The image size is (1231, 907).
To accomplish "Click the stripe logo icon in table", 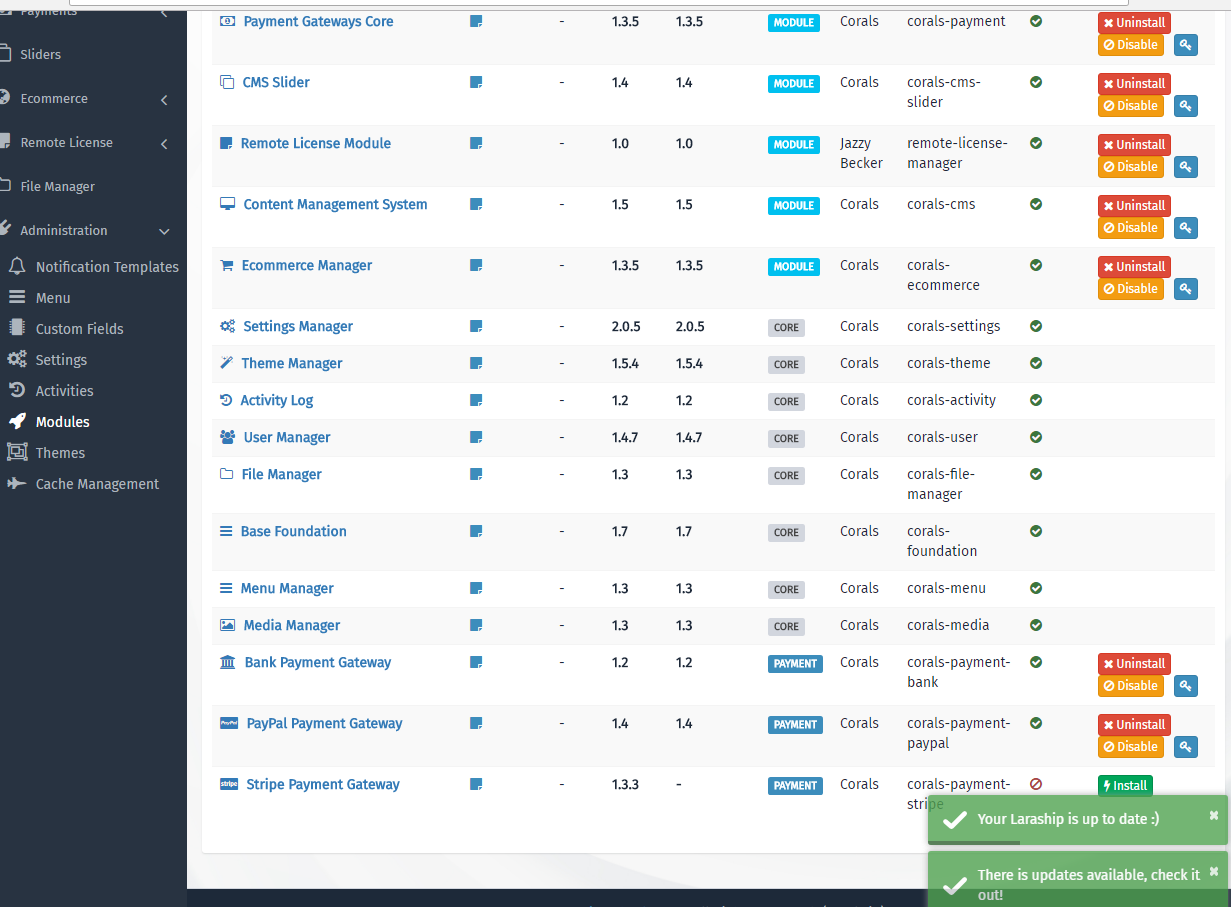I will (x=229, y=784).
